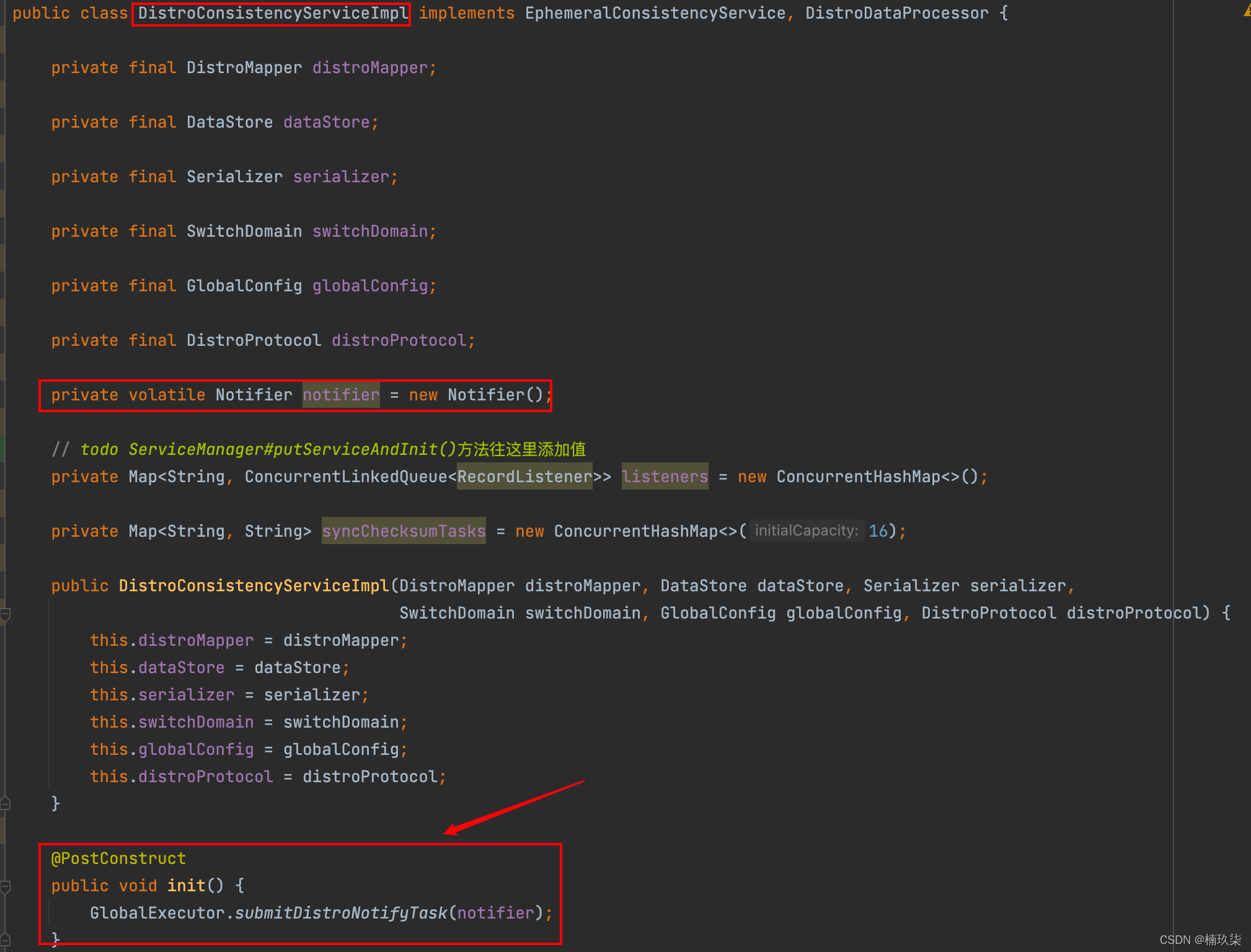Click the initialCapacity inlay hint

(806, 531)
